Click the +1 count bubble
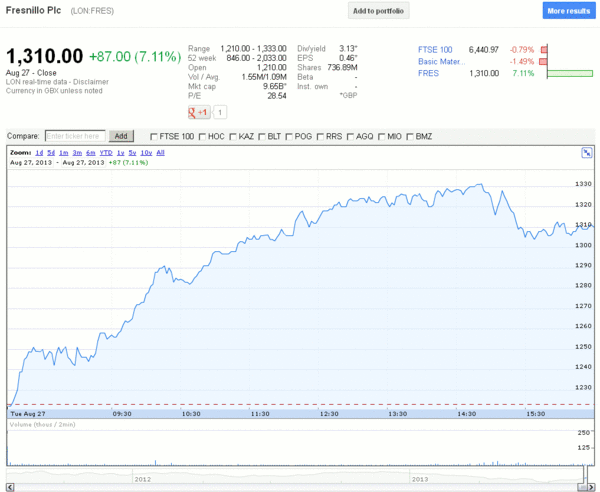The height and width of the screenshot is (492, 600). [220, 112]
